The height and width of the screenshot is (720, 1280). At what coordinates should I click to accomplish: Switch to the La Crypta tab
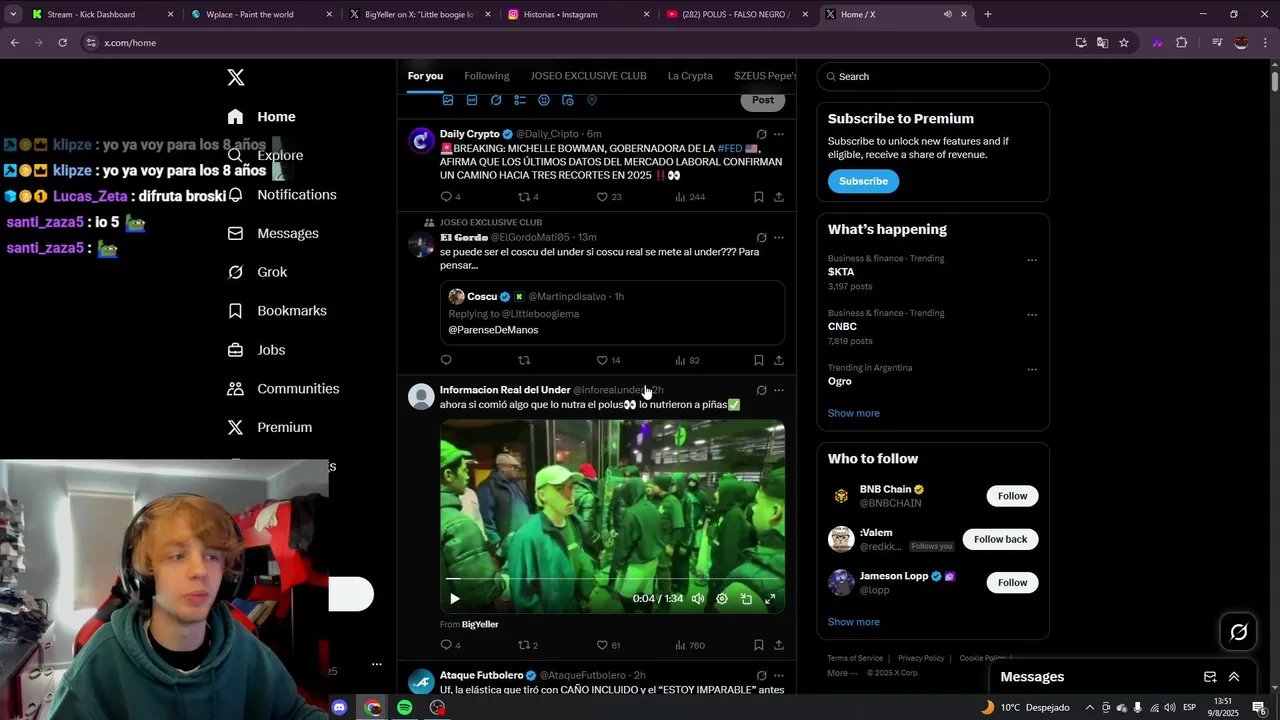coord(690,76)
